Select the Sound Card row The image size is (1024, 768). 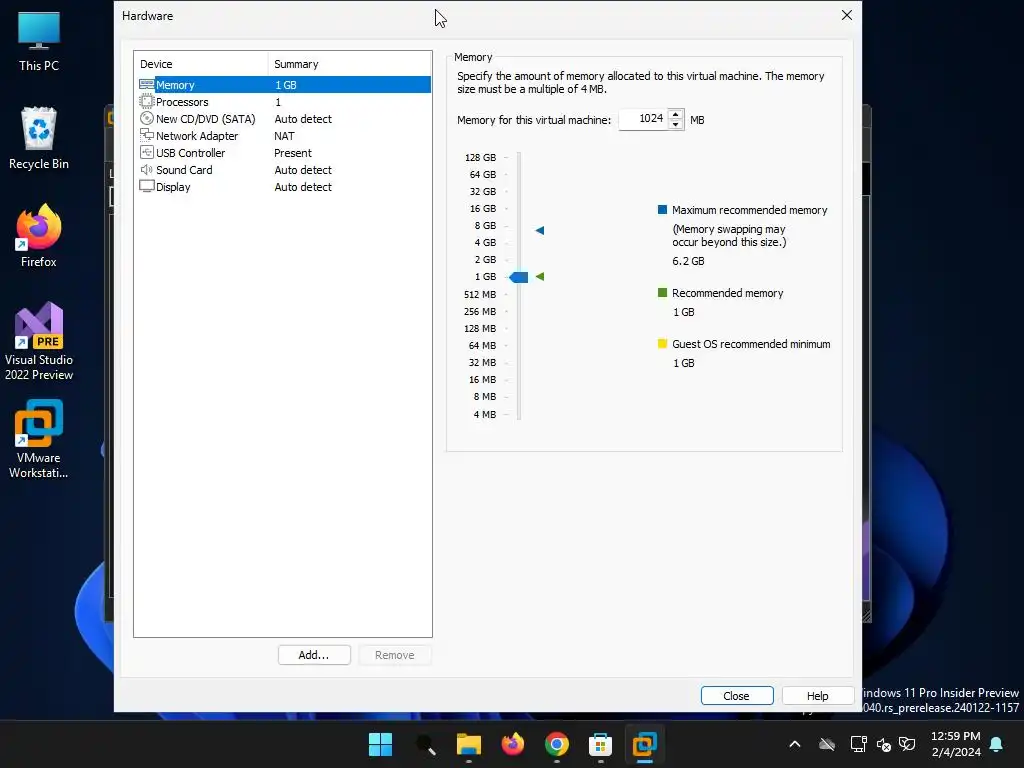click(x=284, y=170)
